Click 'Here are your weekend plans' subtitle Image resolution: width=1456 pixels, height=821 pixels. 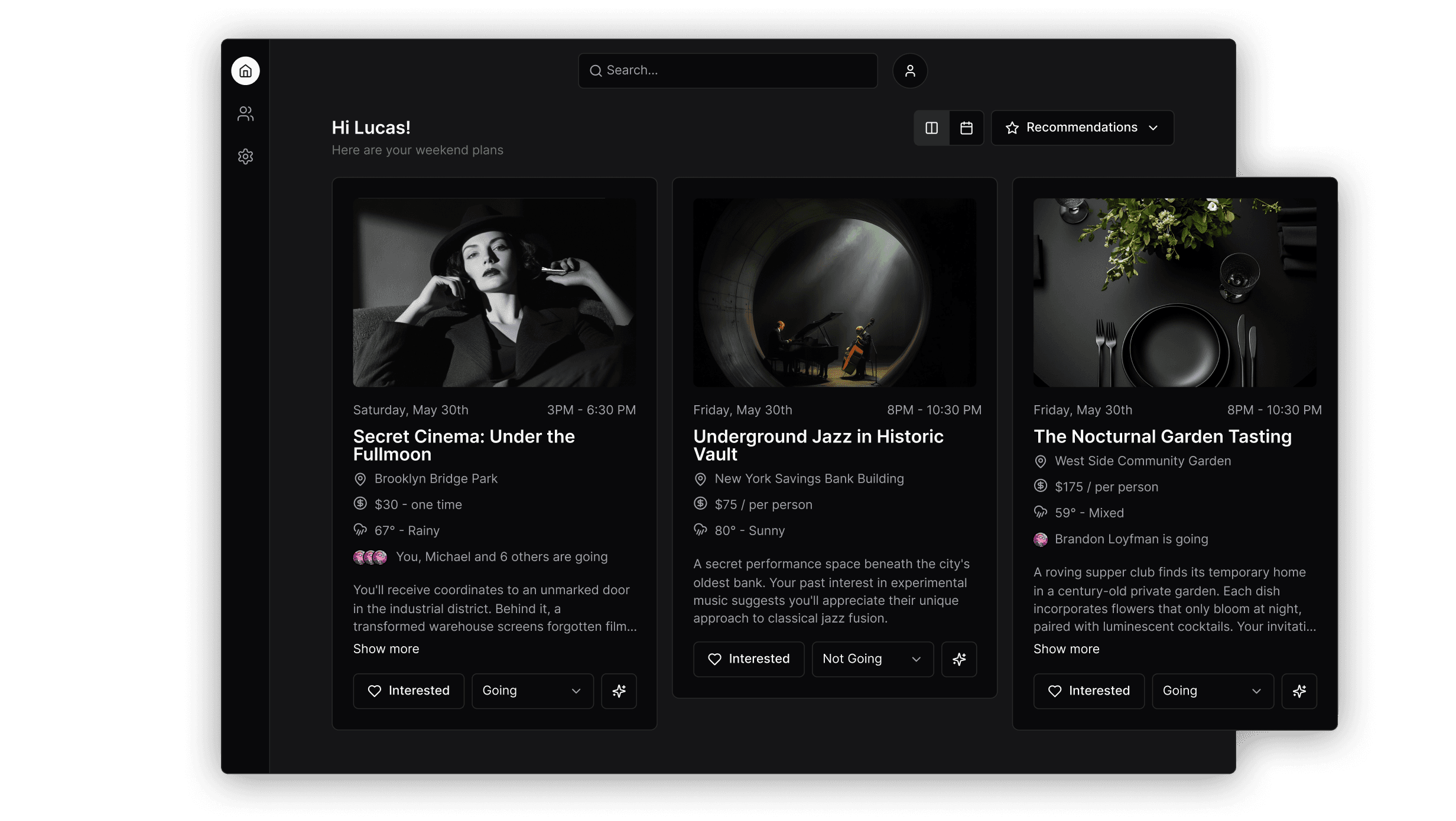(417, 150)
